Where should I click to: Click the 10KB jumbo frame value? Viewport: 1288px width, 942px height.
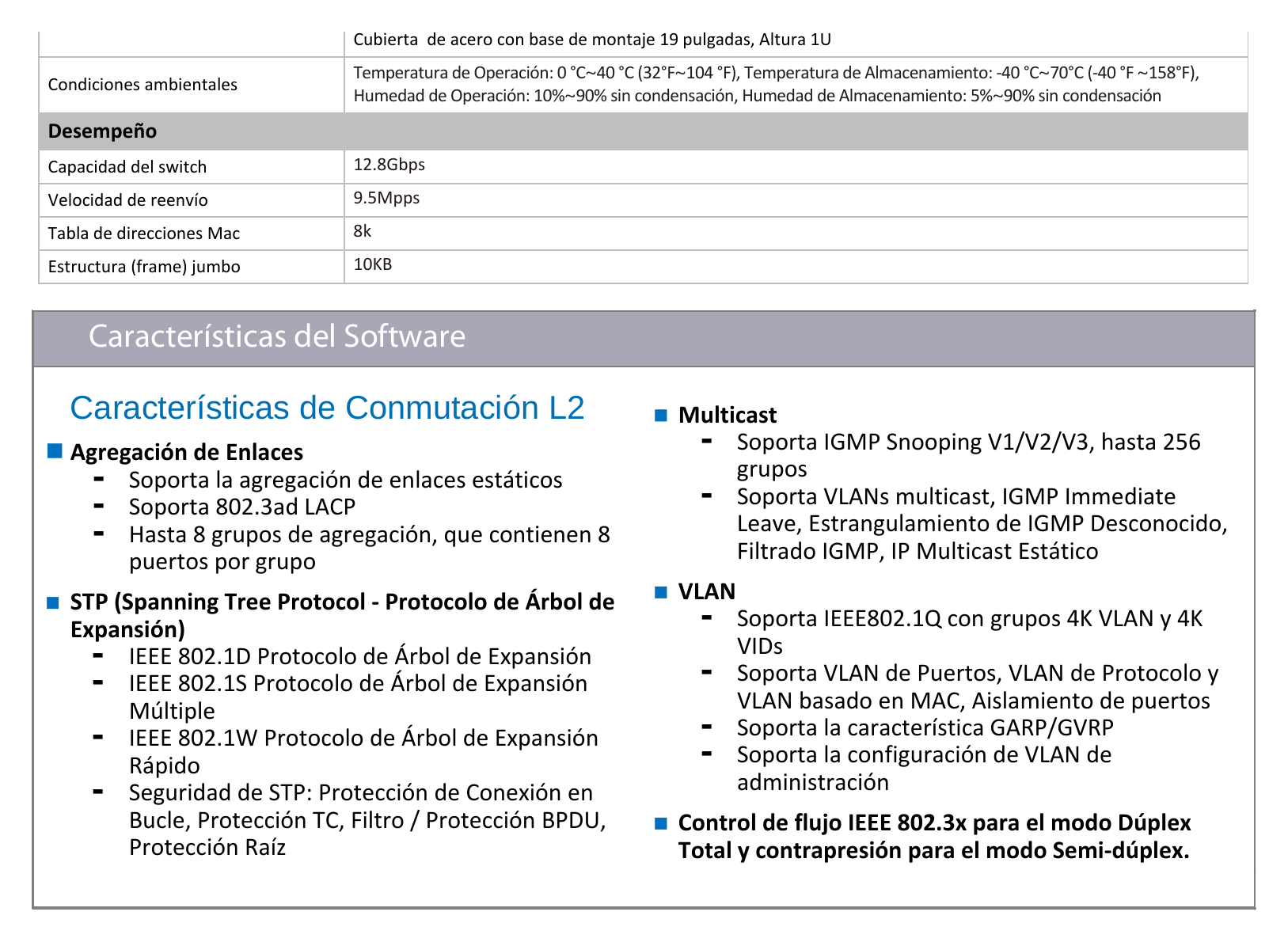pyautogui.click(x=372, y=264)
